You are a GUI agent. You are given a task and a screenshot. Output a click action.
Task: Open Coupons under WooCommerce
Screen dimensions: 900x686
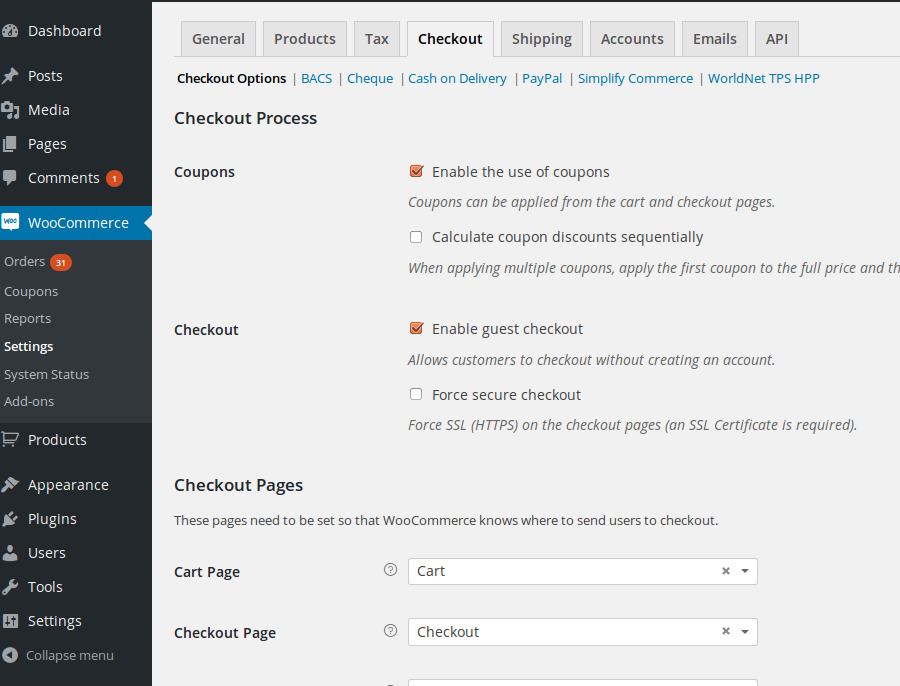click(x=31, y=292)
